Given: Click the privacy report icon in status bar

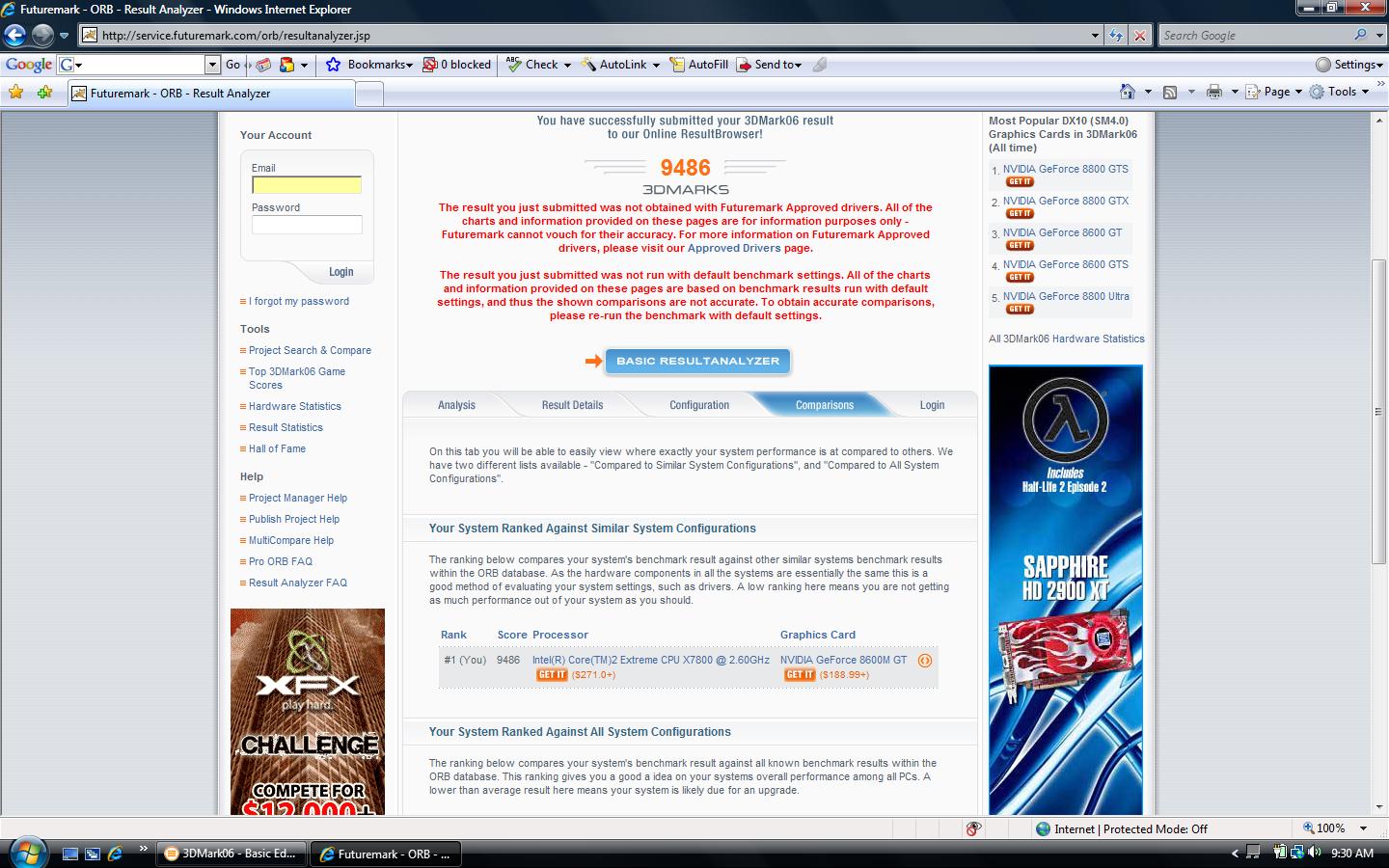Looking at the screenshot, I should (x=973, y=828).
